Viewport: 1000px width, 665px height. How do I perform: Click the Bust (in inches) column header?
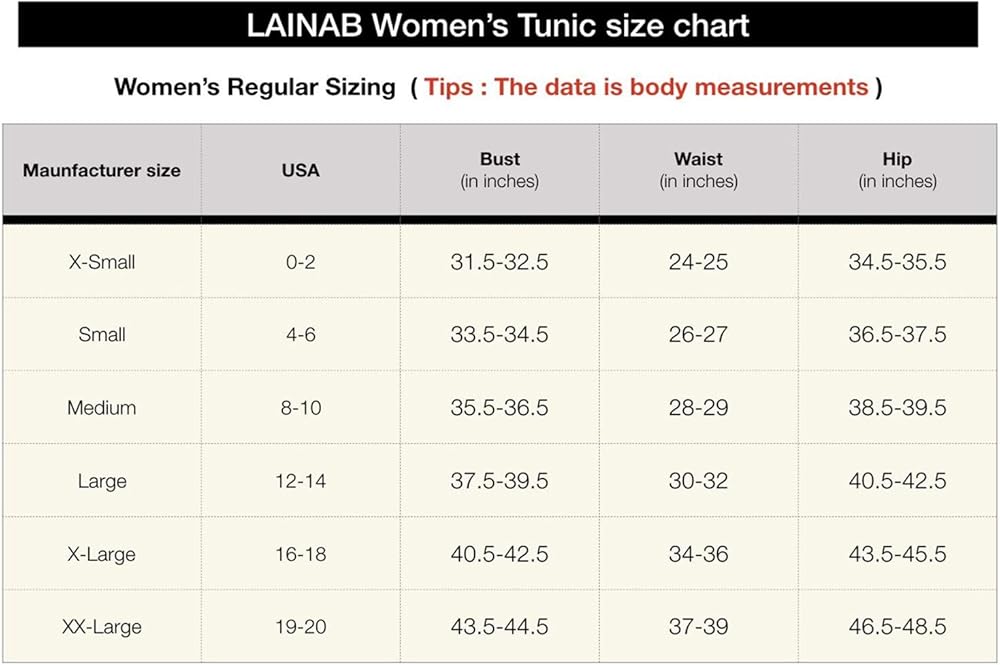(x=499, y=170)
